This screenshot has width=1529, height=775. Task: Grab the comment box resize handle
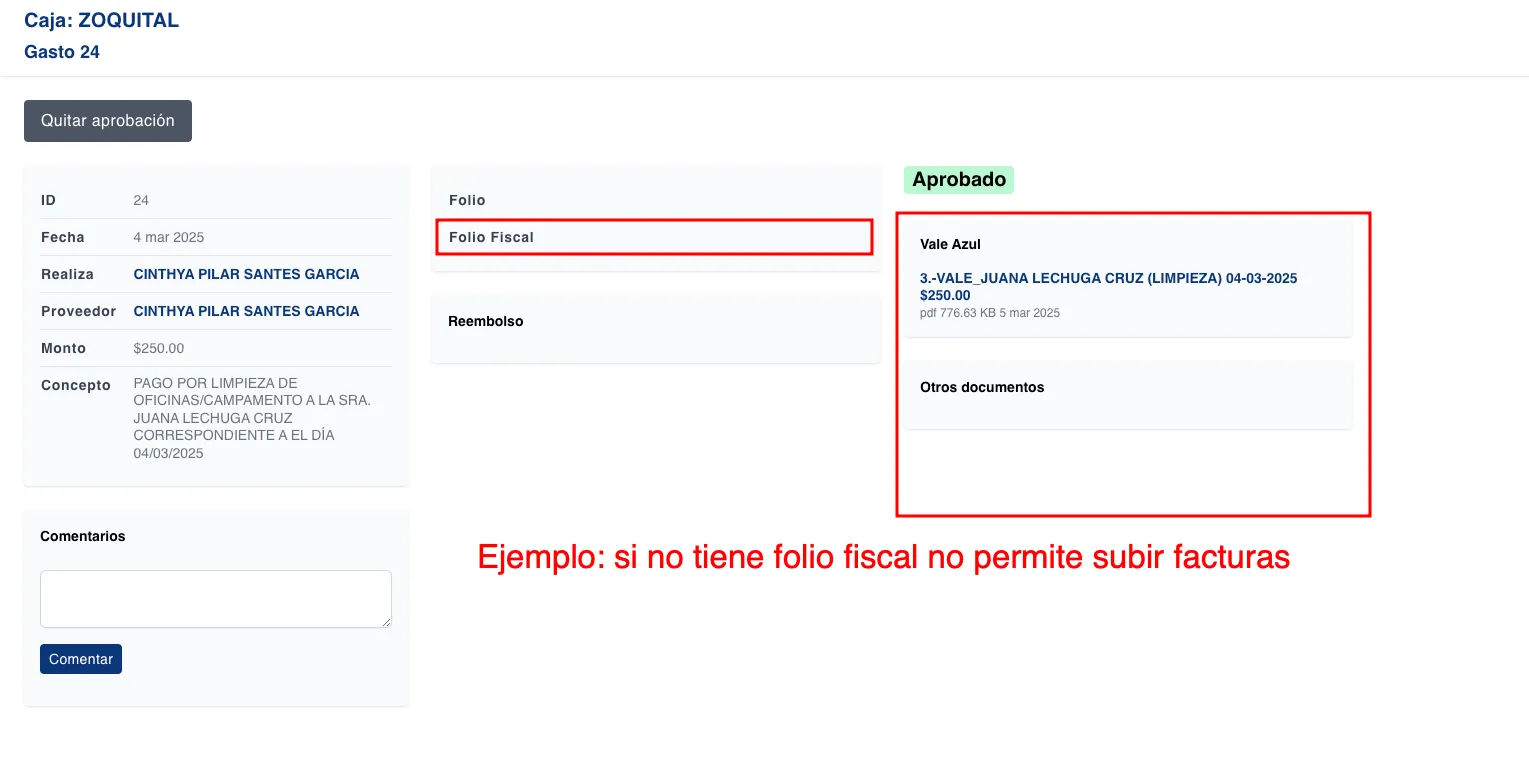(x=386, y=622)
